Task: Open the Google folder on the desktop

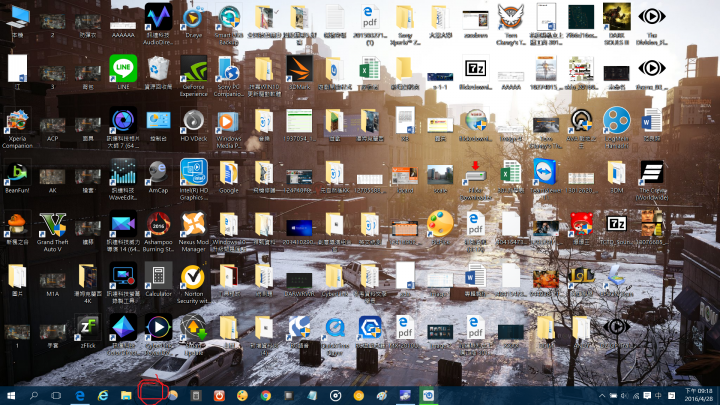Action: click(x=228, y=176)
